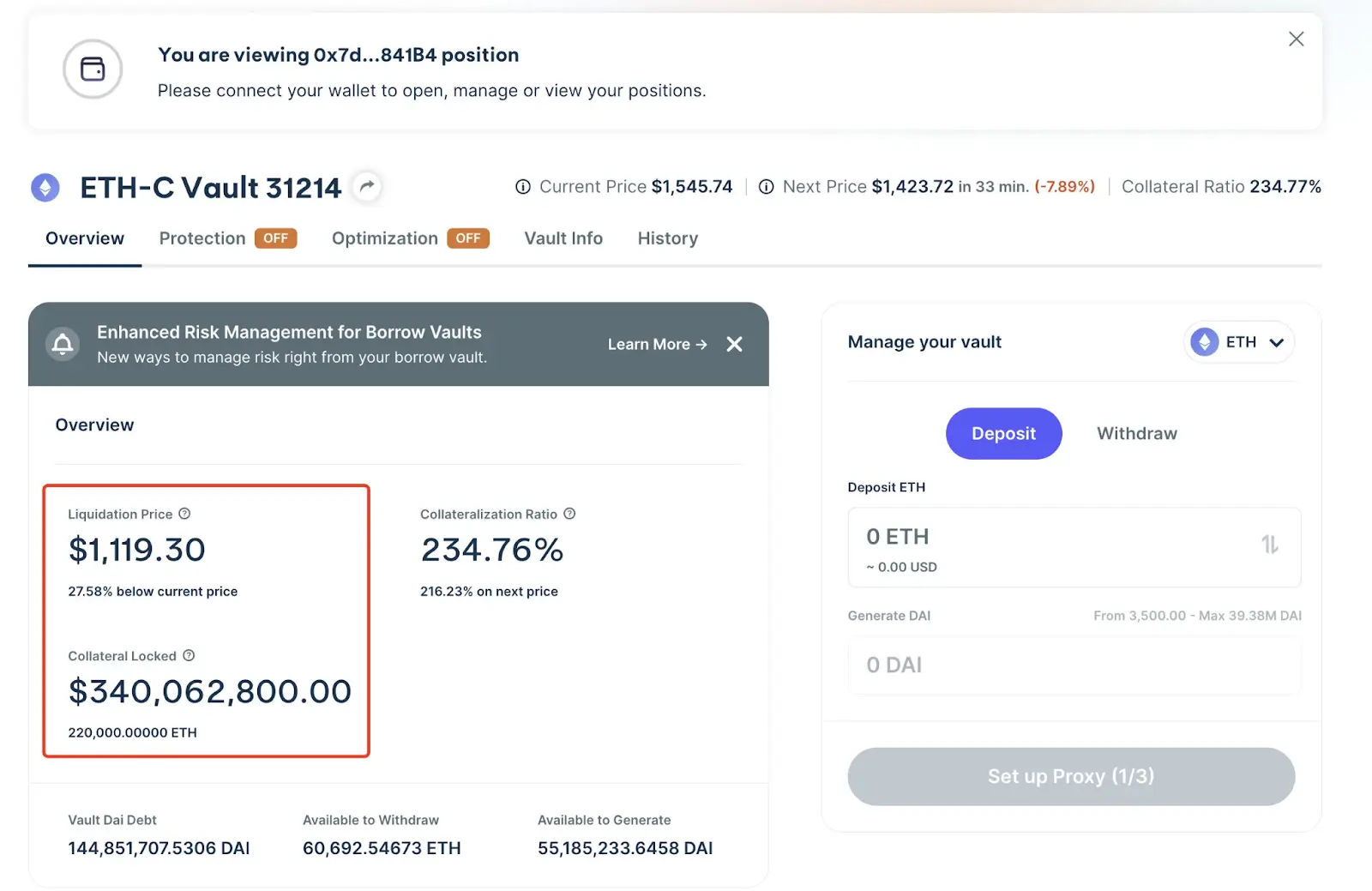Follow the Learn More link
The height and width of the screenshot is (891, 1372).
coord(657,344)
